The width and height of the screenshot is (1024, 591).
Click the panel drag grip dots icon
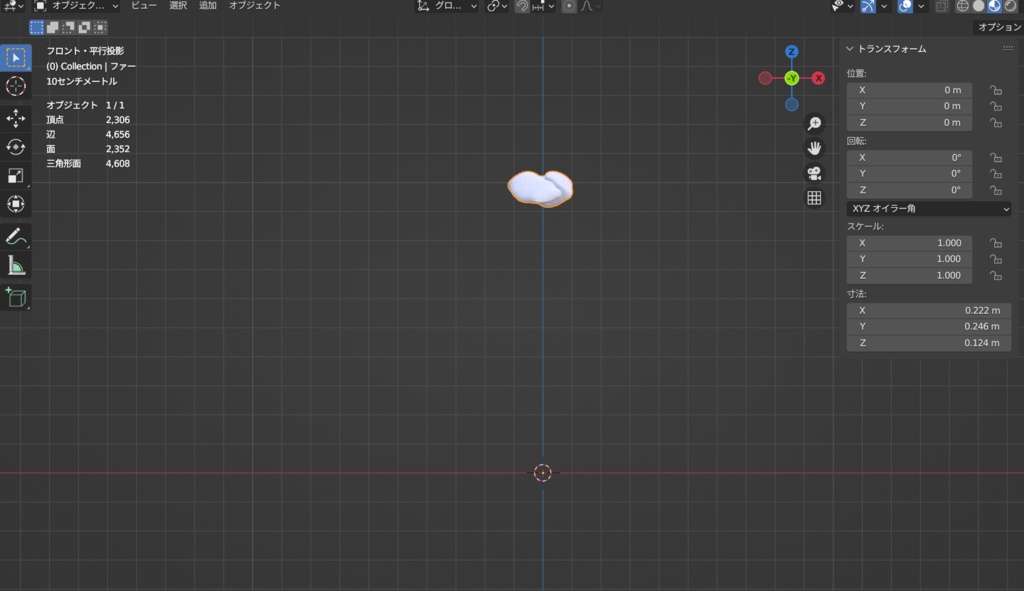(1008, 48)
